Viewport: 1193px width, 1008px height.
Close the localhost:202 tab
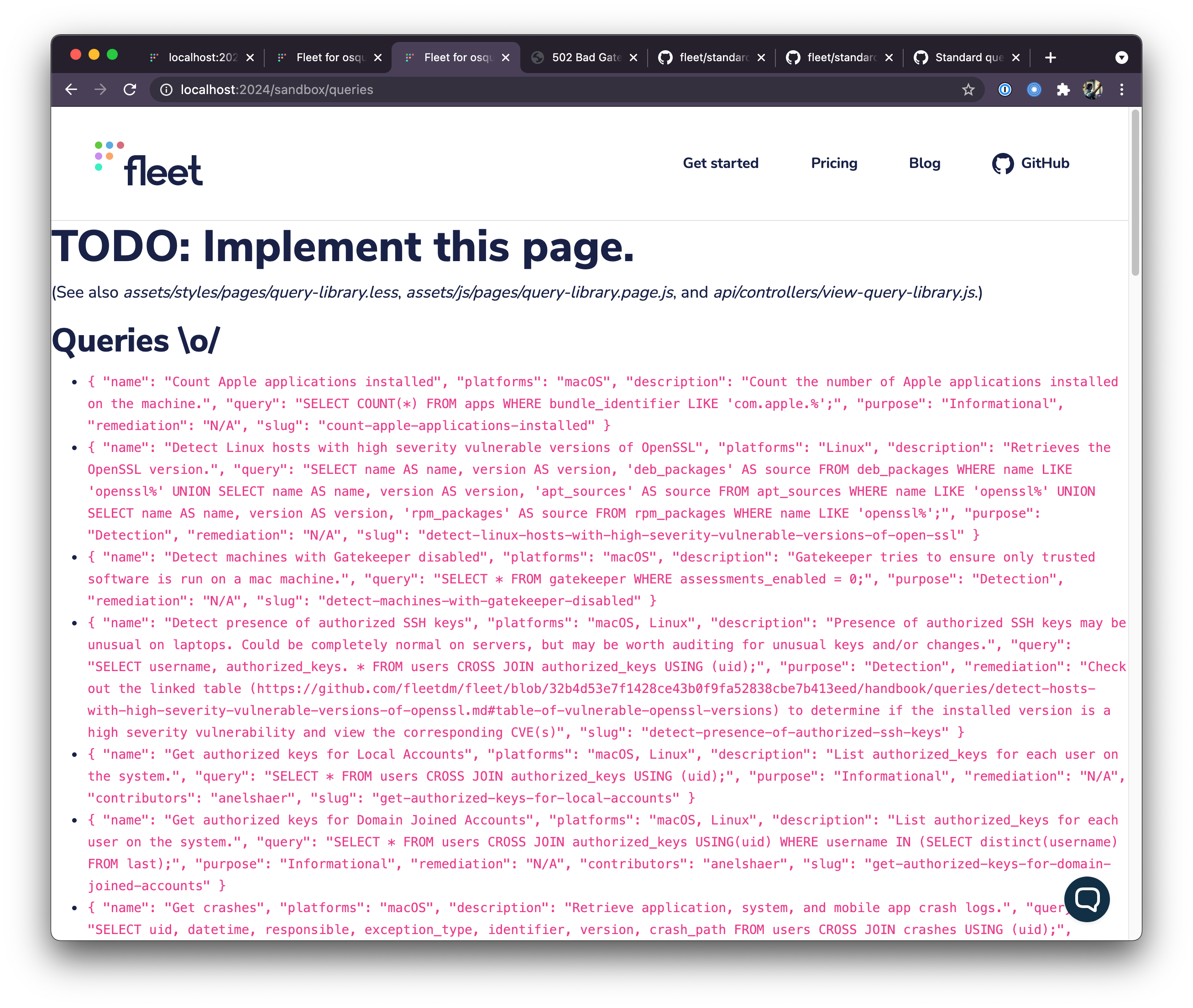[250, 57]
